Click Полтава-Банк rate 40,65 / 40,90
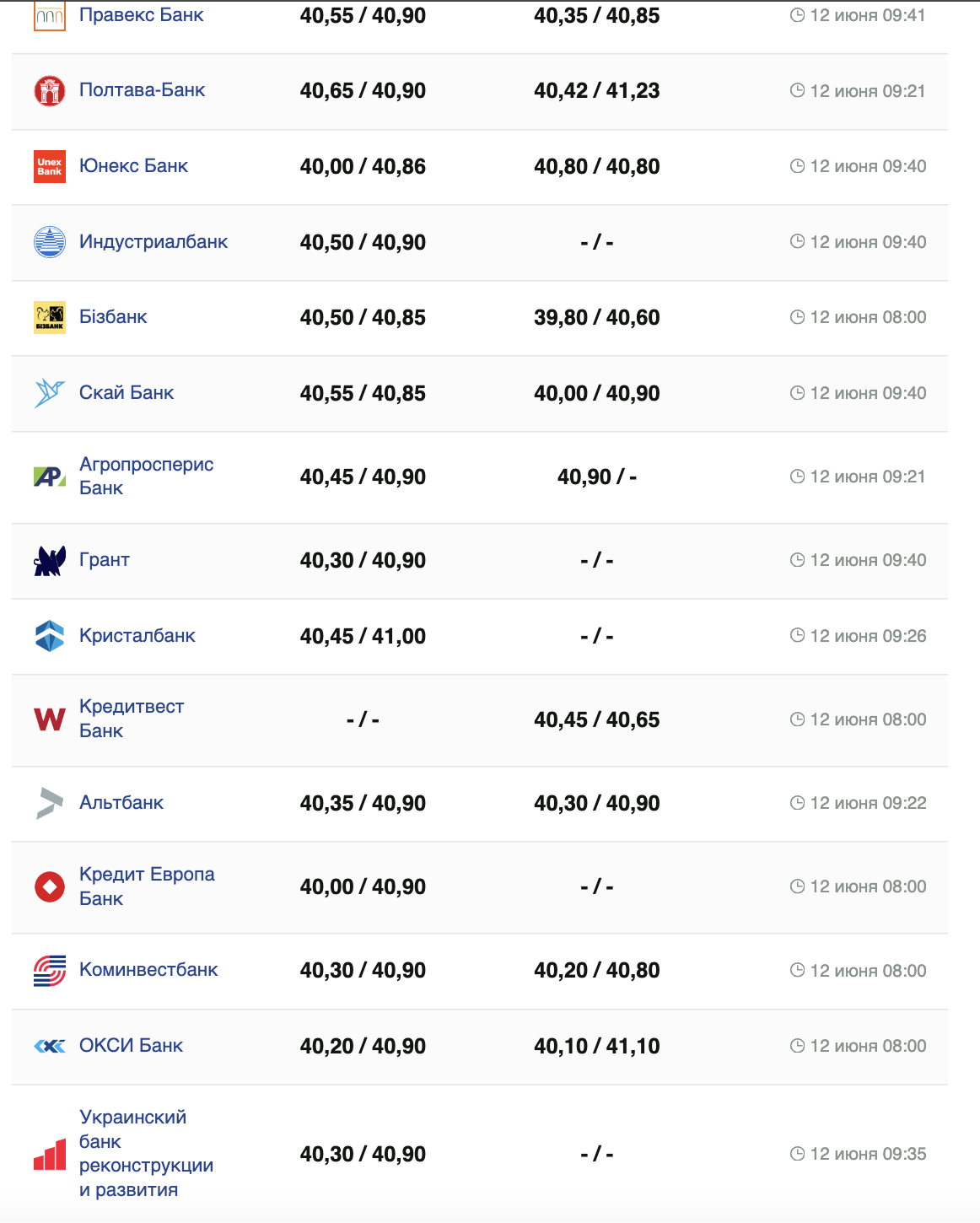This screenshot has height=1223, width=980. (363, 91)
